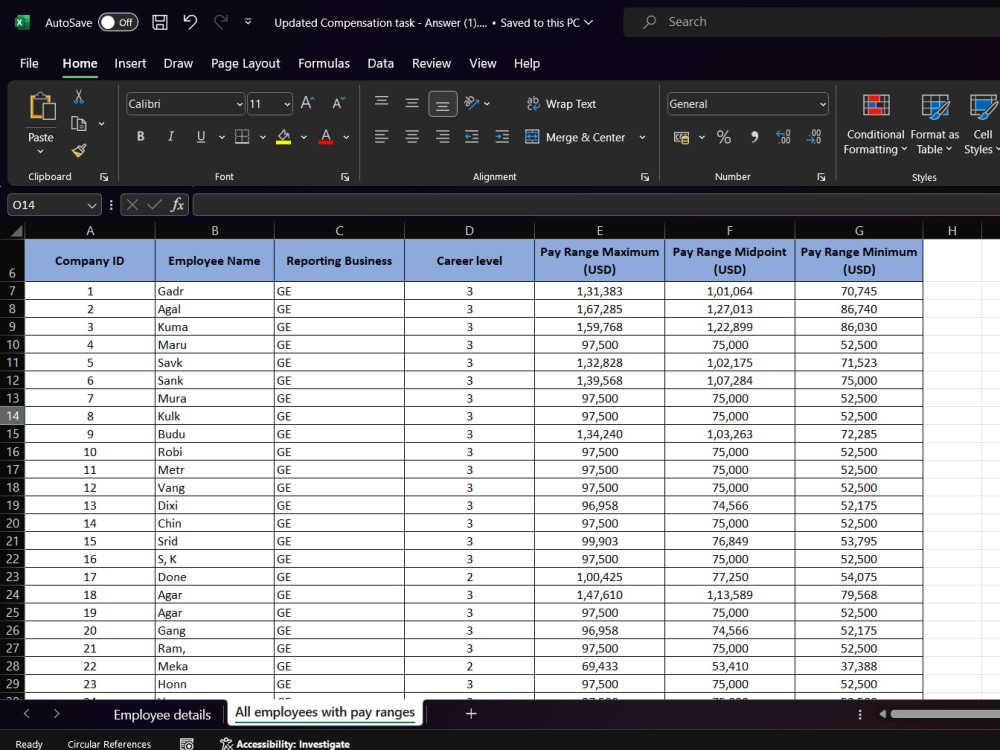Select the Format Painter tool
This screenshot has width=1000, height=750.
coord(79,151)
